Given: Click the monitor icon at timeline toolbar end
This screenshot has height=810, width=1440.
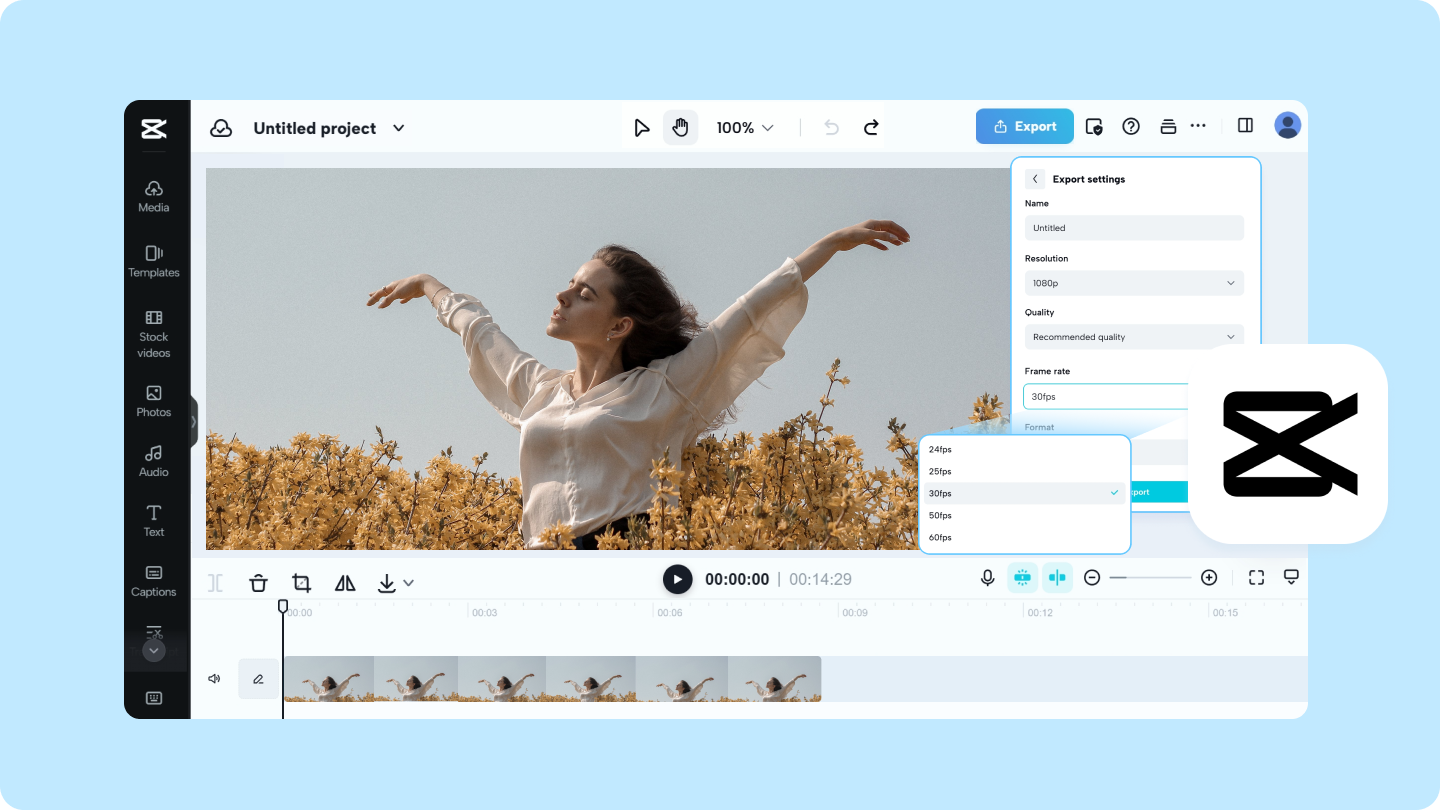Looking at the screenshot, I should tap(1291, 578).
